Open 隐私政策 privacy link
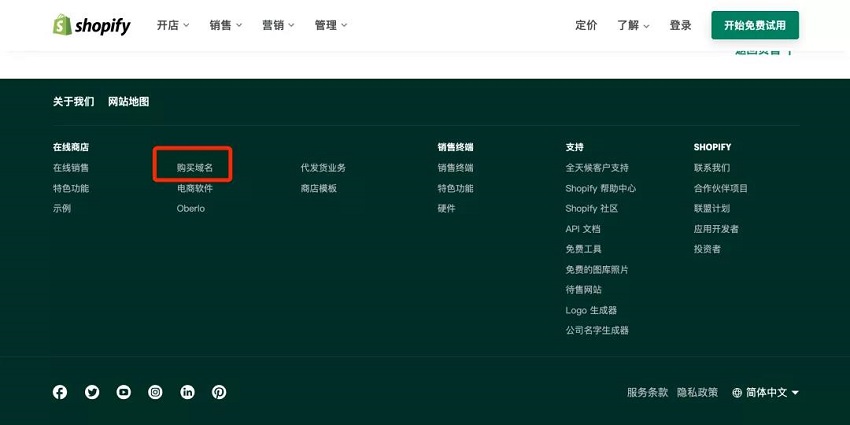The image size is (850, 425). 697,392
